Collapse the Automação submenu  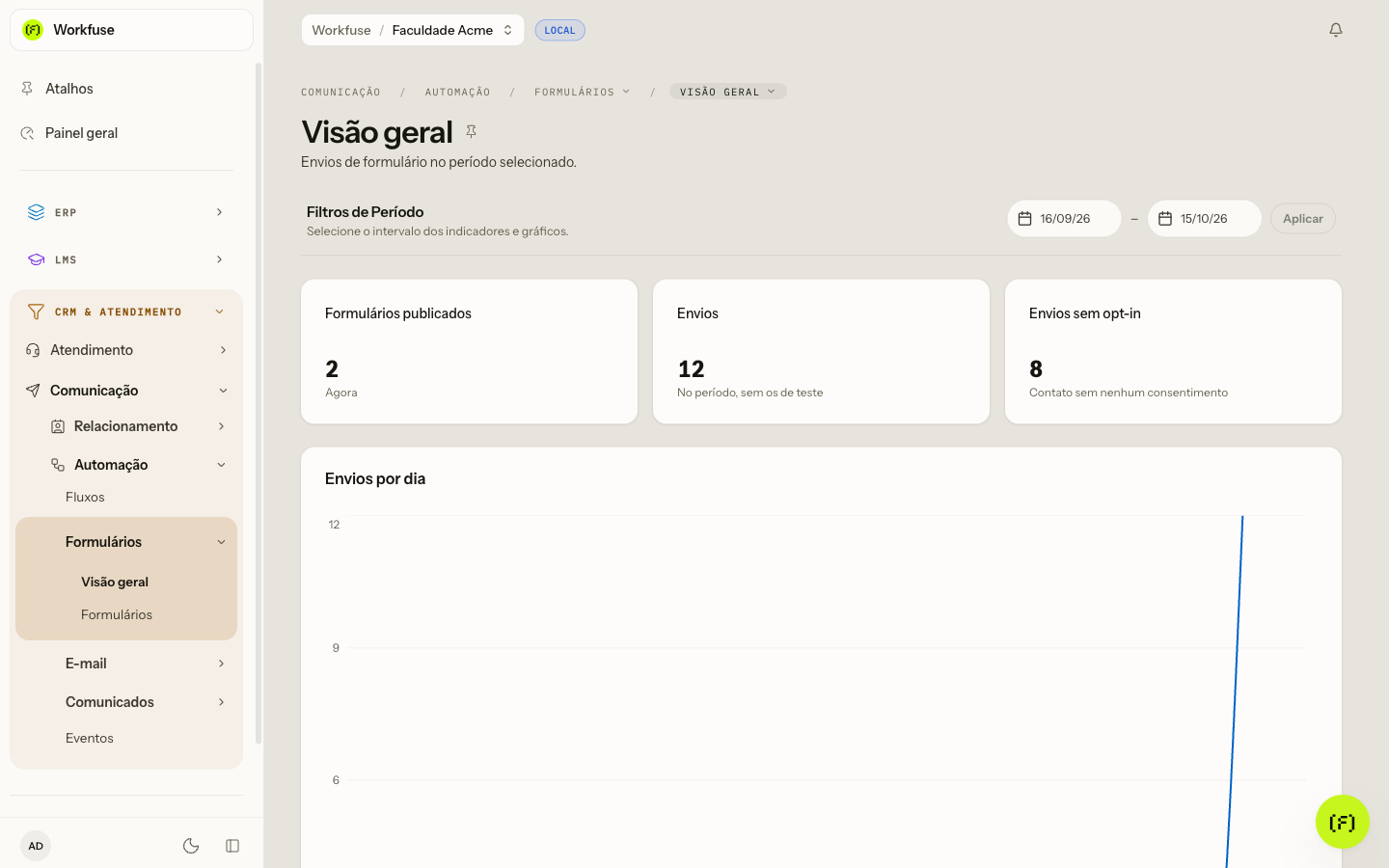click(221, 465)
